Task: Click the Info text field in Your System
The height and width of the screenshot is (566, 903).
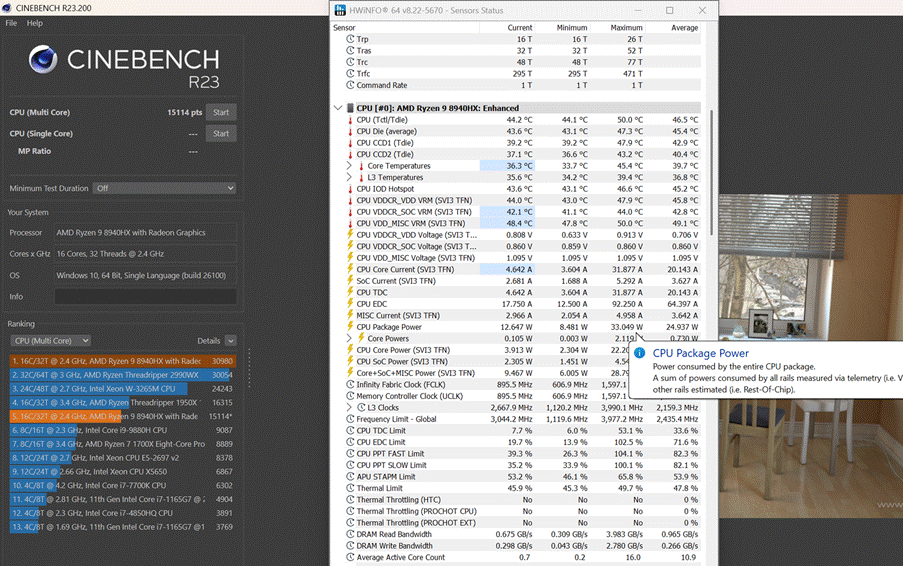Action: [x=145, y=296]
